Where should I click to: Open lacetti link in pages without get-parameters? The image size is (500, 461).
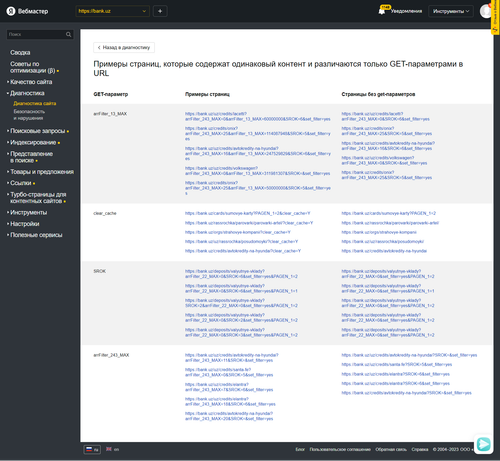pos(385,116)
